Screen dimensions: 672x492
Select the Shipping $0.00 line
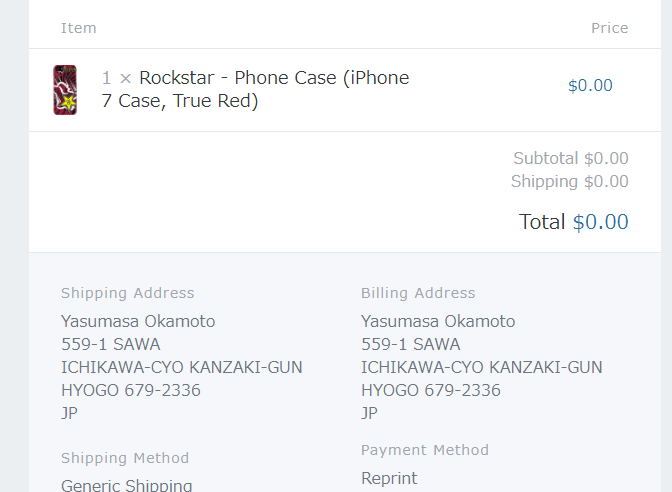pyautogui.click(x=570, y=181)
